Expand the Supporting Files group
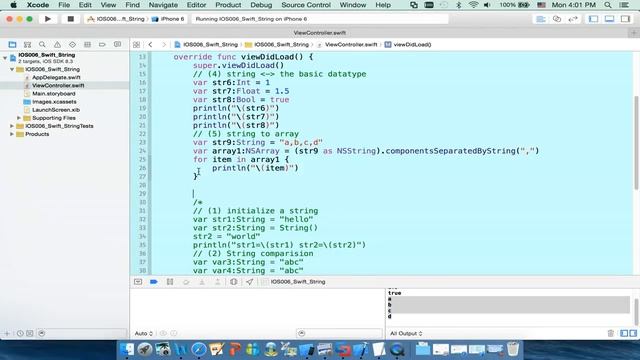The height and width of the screenshot is (360, 640). point(19,118)
